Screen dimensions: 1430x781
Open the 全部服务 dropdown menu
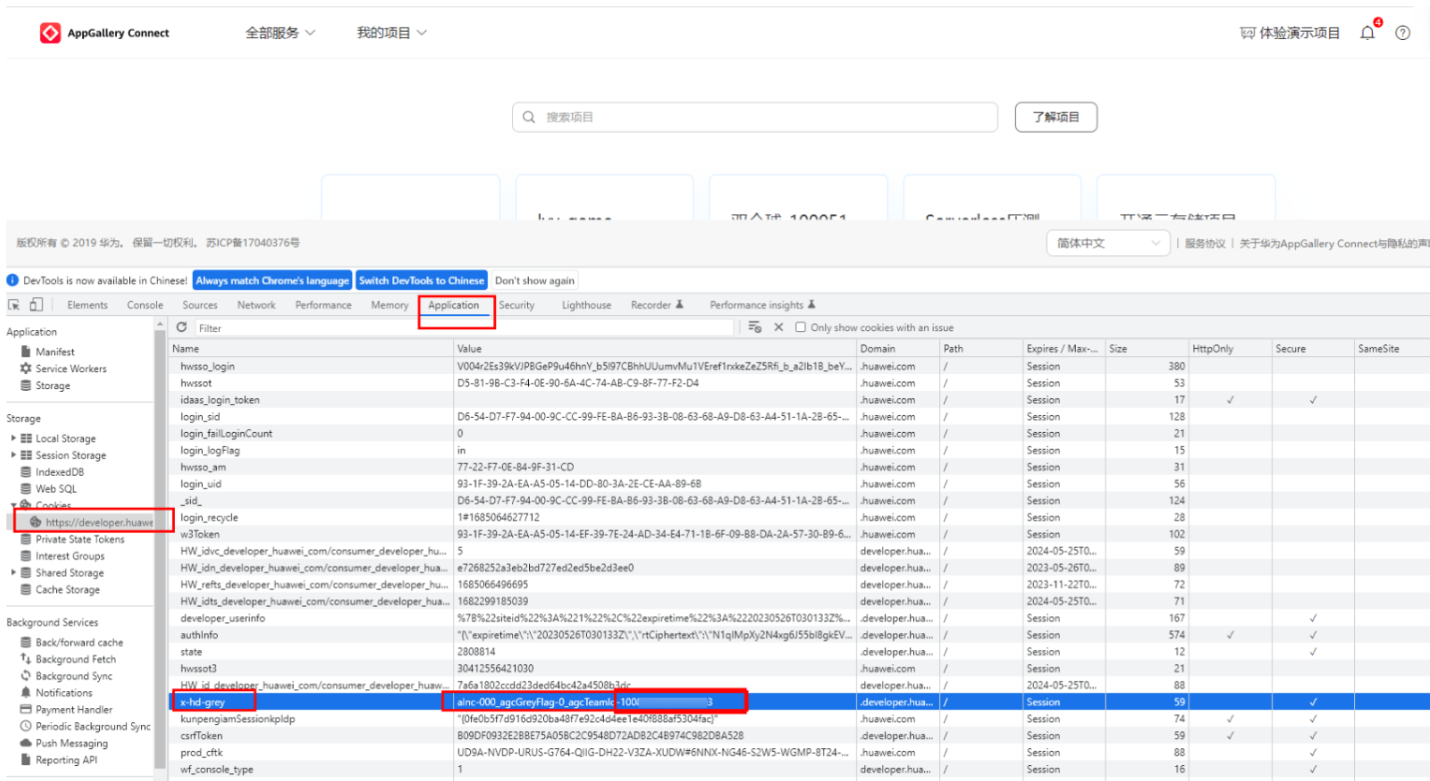280,33
